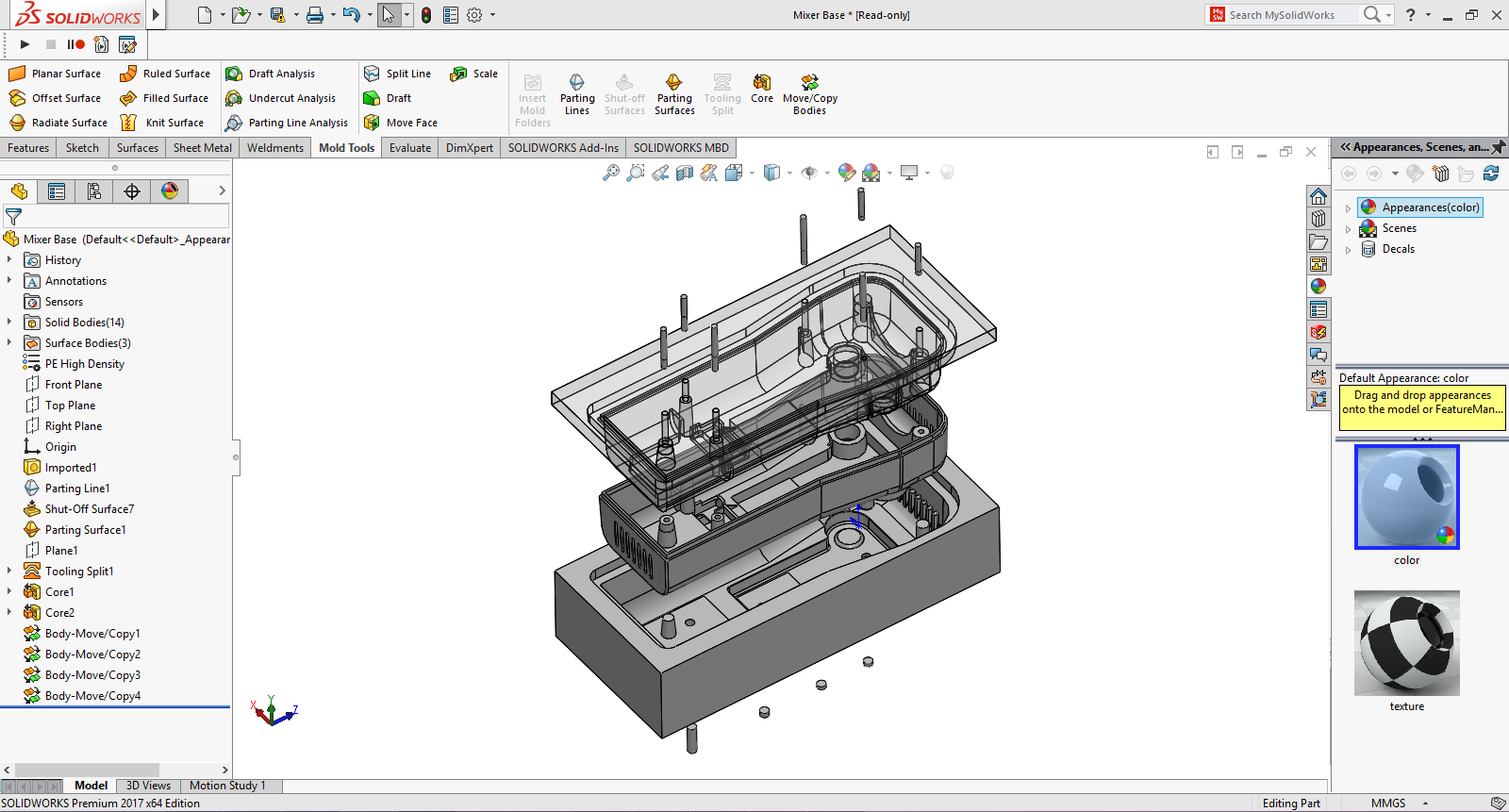
Task: Expand the Appearances(color) library node
Action: (x=1348, y=208)
